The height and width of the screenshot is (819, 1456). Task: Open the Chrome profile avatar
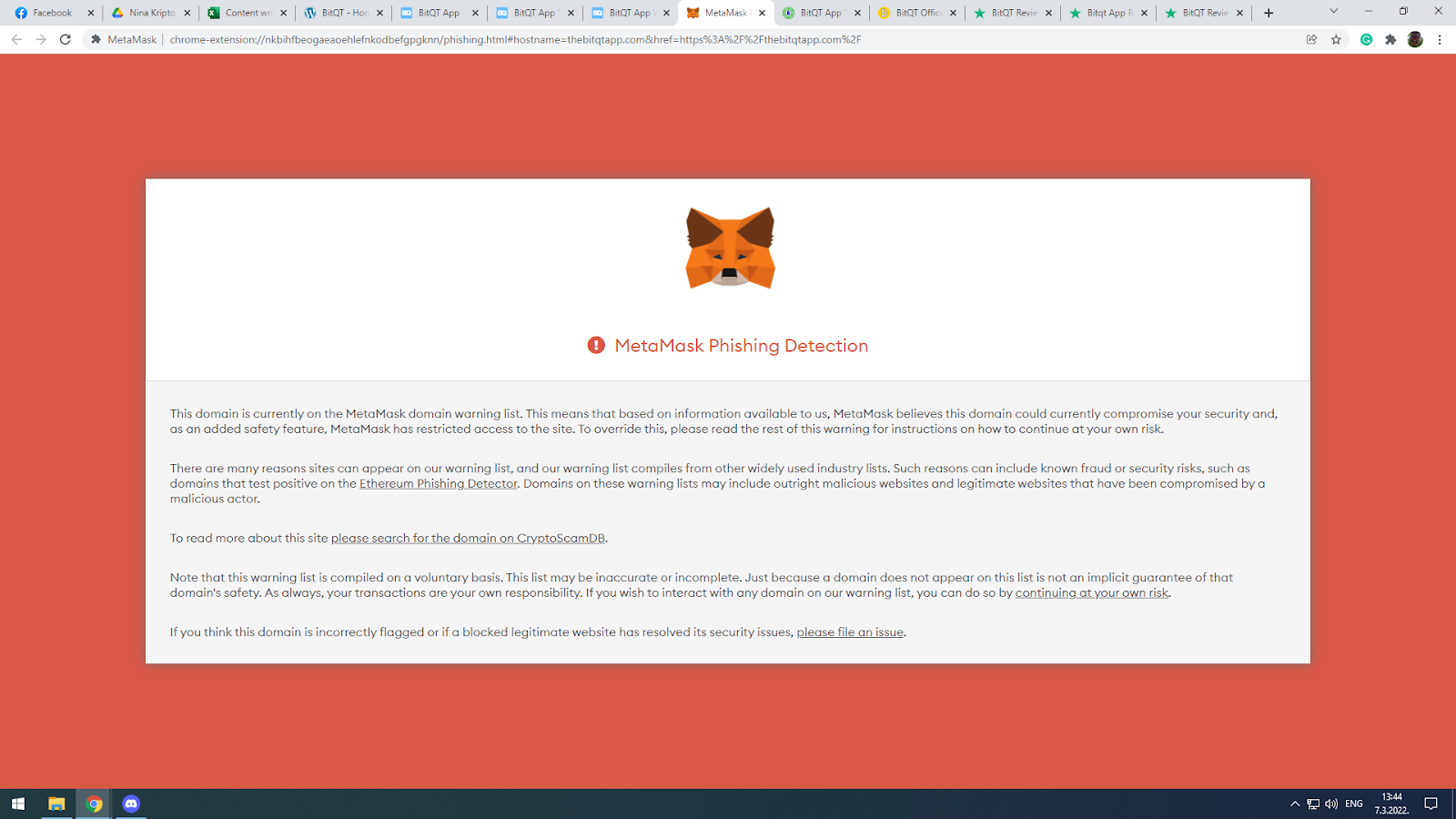pyautogui.click(x=1415, y=39)
